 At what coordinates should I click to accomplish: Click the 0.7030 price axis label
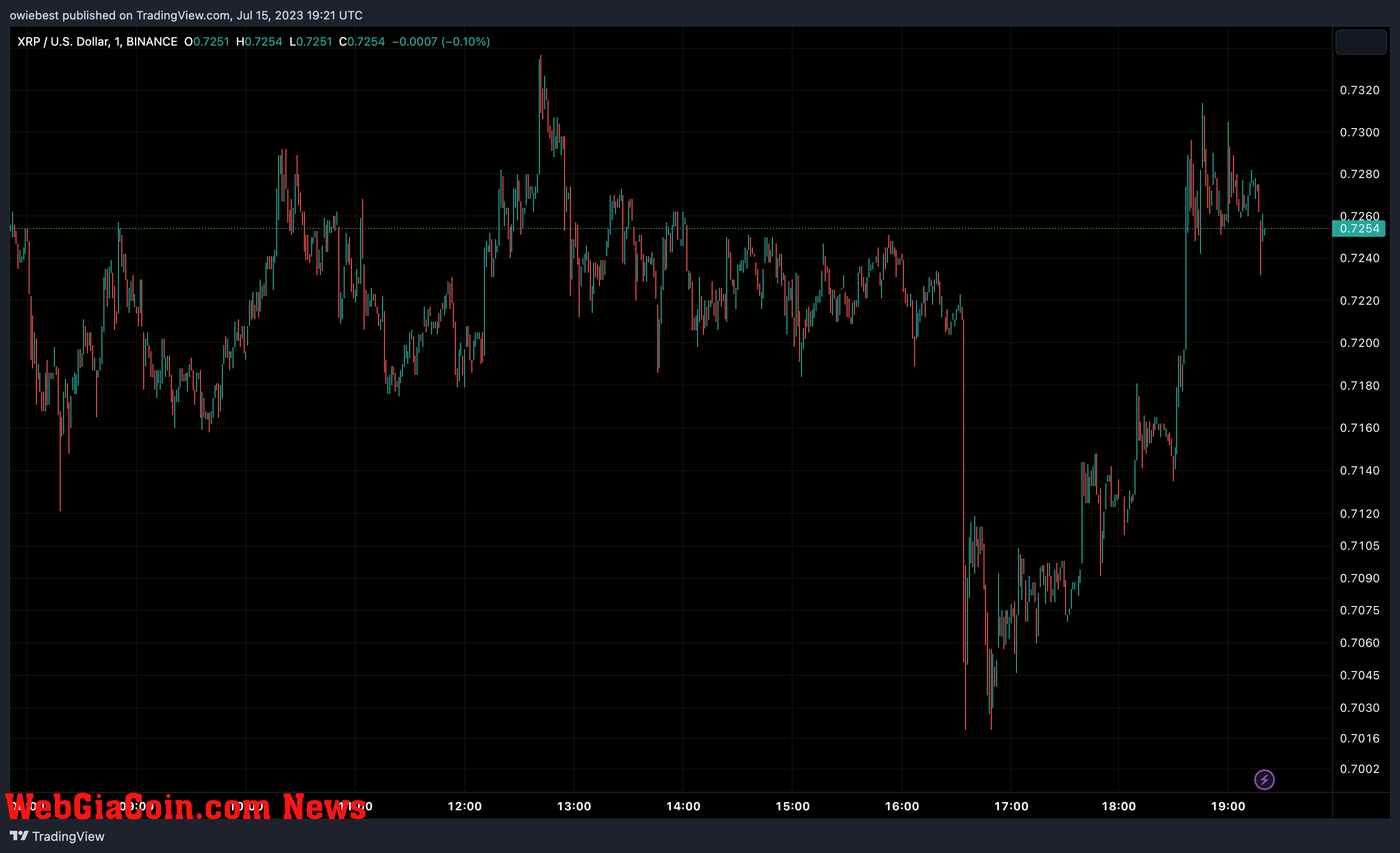pyautogui.click(x=1360, y=707)
